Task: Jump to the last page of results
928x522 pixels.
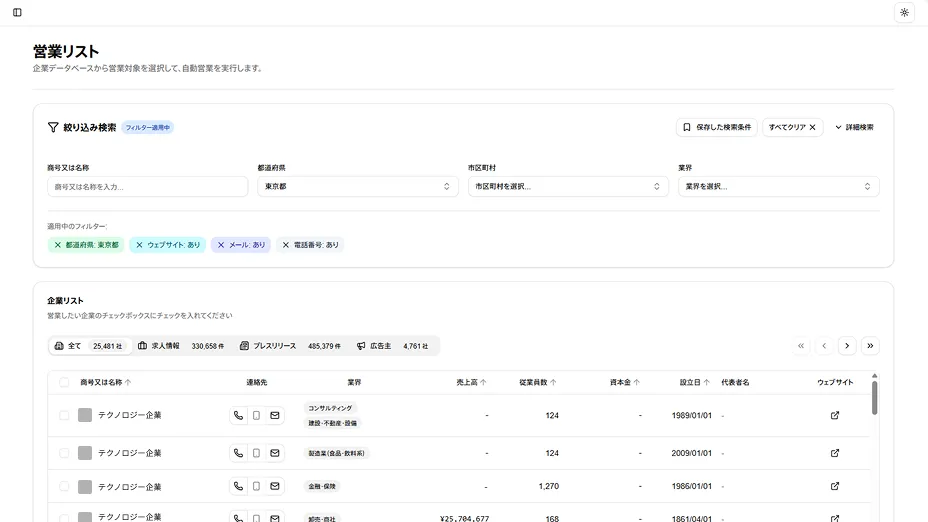Action: coord(870,346)
